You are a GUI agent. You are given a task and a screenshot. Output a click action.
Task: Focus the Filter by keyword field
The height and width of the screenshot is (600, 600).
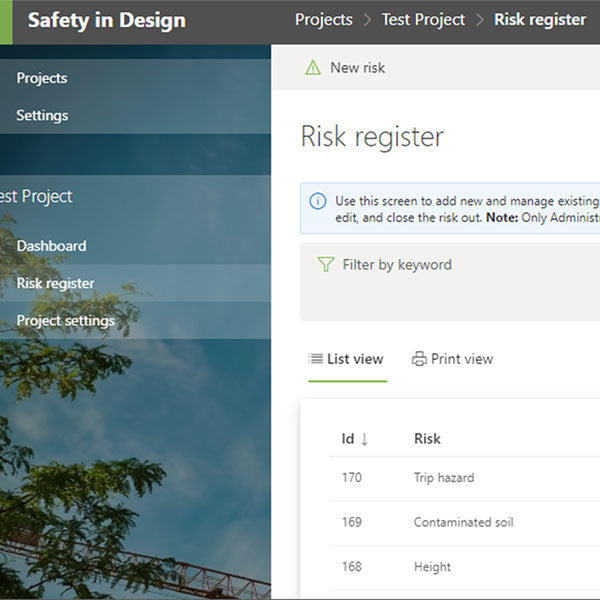pos(397,265)
